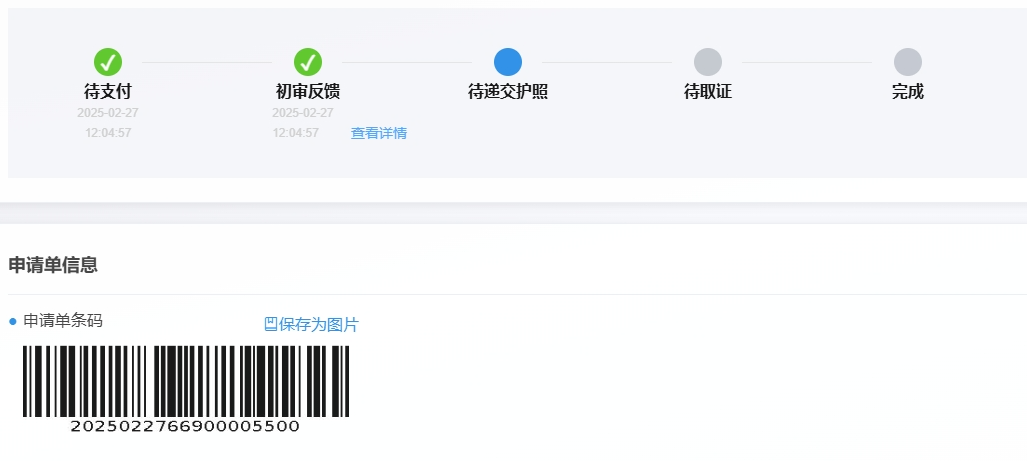Select the 待支付 step label

[x=108, y=92]
